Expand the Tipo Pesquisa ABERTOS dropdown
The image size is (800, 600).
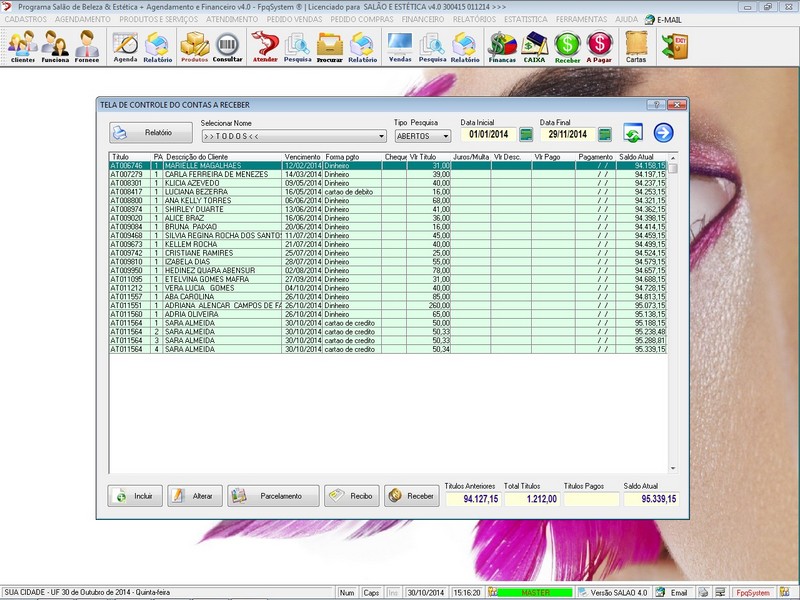445,136
